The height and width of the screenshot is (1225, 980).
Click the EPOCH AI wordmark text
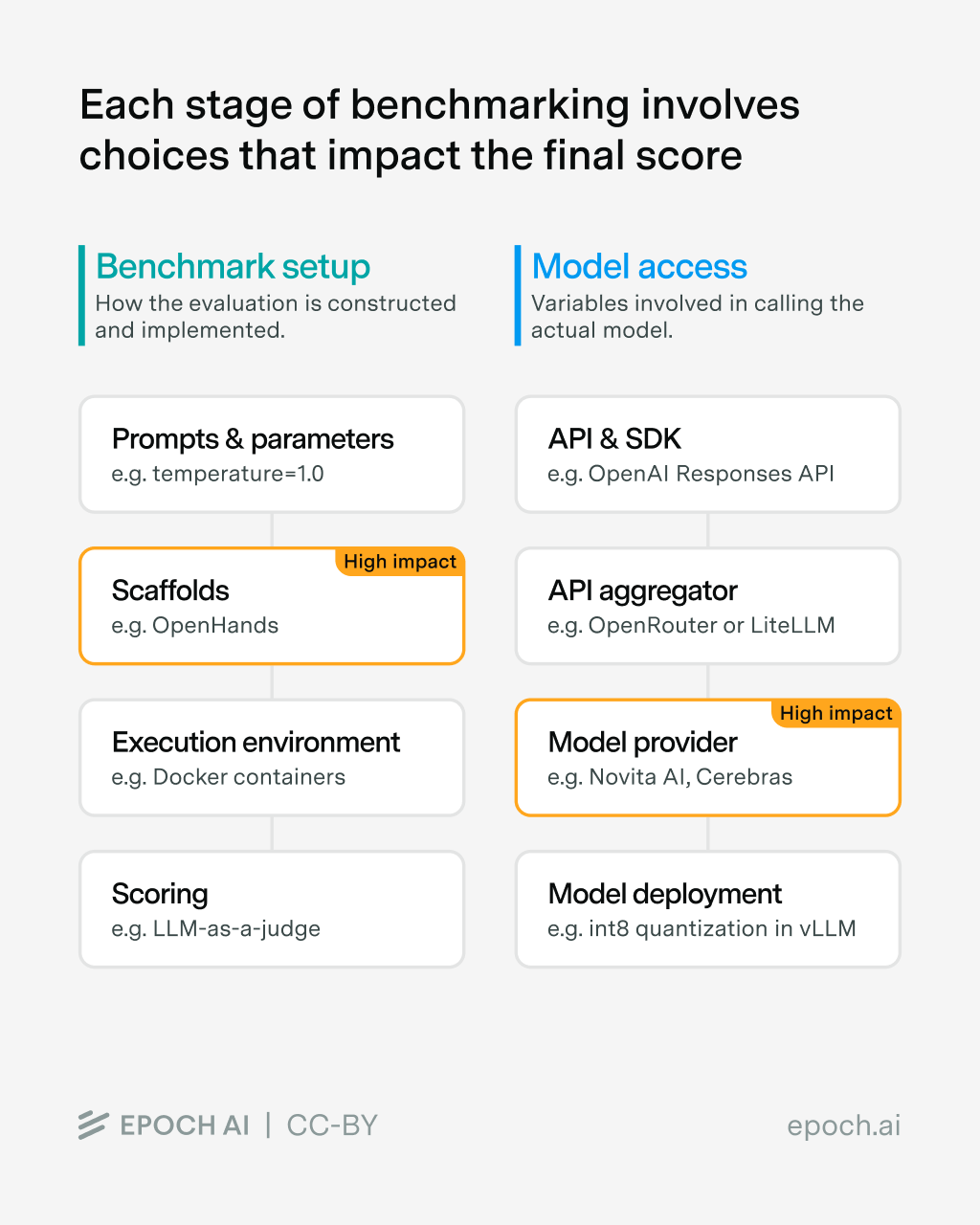coord(185,1125)
